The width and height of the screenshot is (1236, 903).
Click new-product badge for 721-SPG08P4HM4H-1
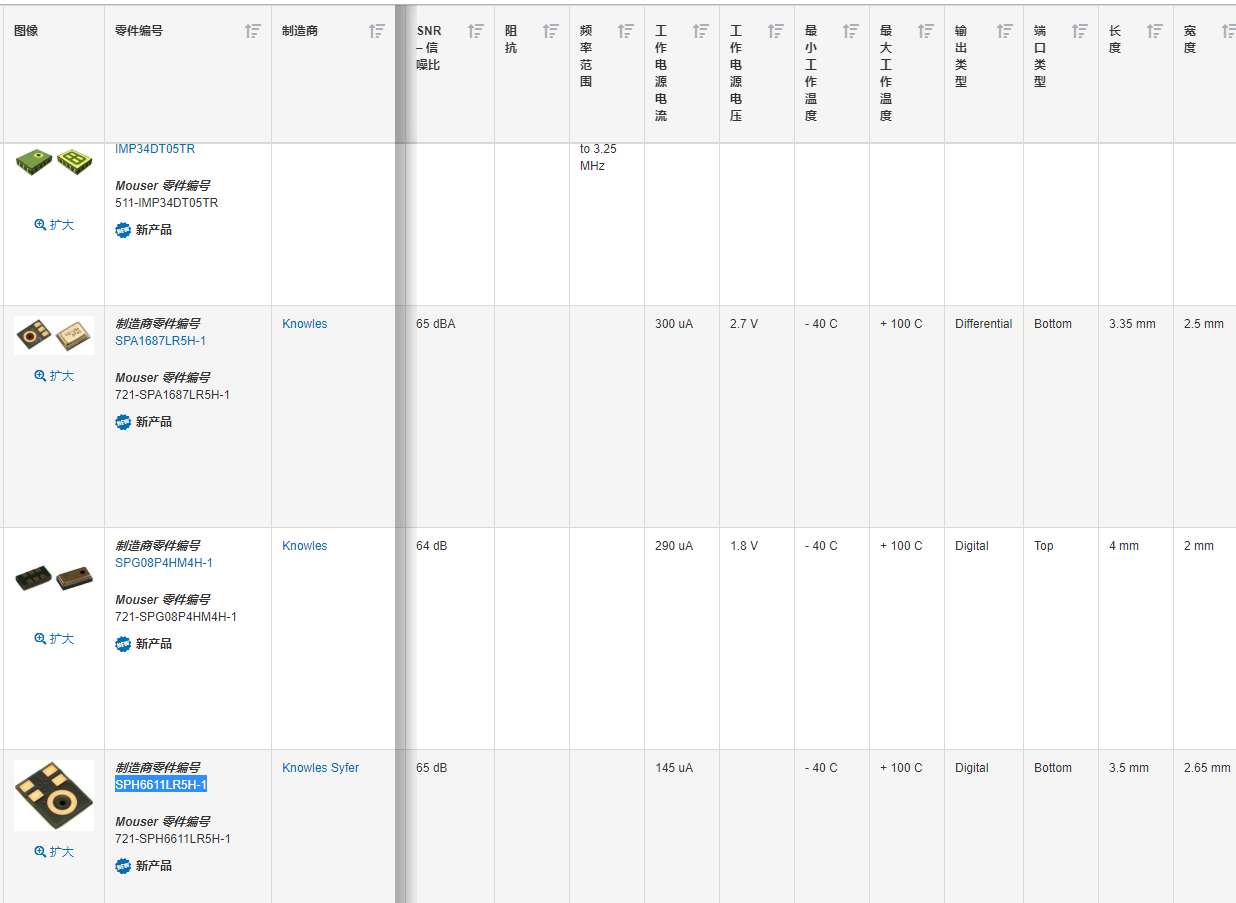click(123, 644)
